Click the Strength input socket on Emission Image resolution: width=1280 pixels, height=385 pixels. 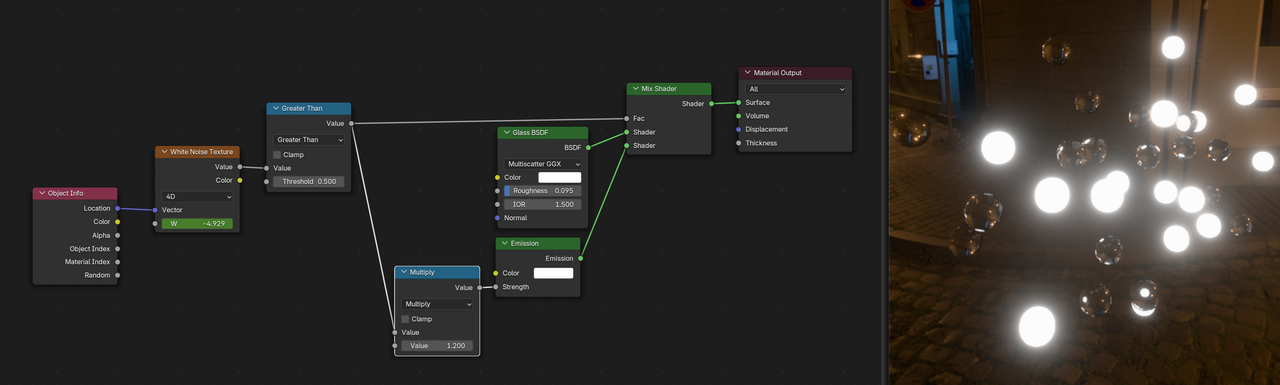click(496, 287)
